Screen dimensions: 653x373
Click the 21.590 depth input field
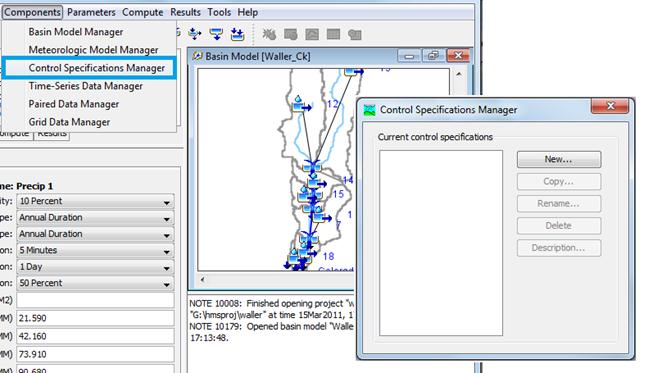[95, 318]
